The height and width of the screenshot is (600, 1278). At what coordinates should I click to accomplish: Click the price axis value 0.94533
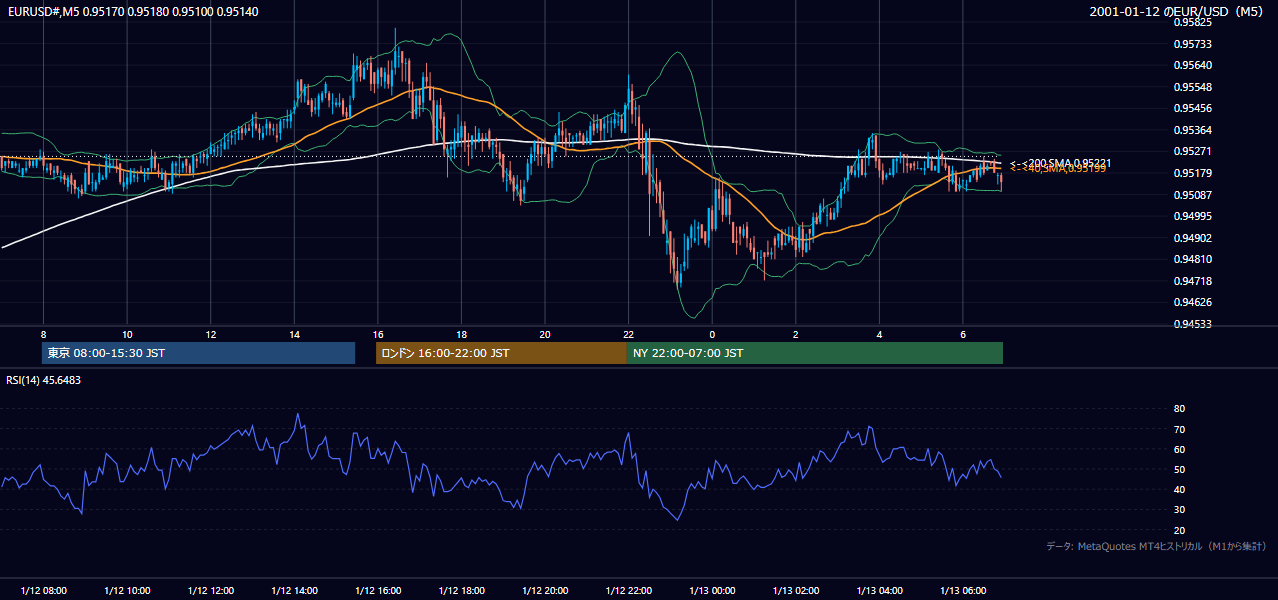point(1192,324)
